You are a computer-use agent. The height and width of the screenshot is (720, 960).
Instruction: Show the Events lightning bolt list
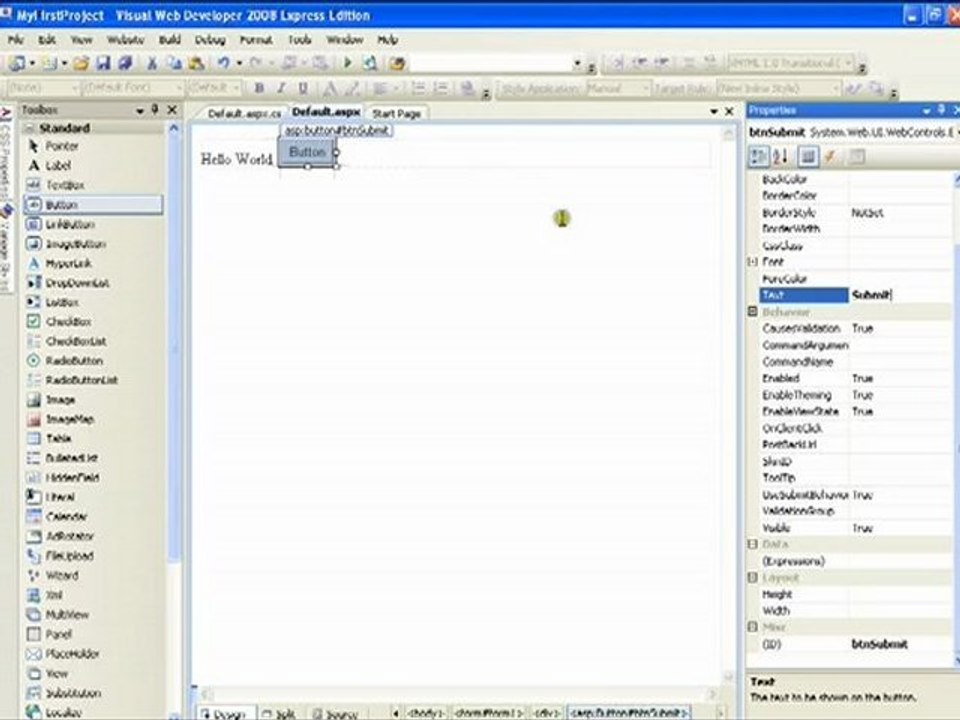click(x=830, y=157)
